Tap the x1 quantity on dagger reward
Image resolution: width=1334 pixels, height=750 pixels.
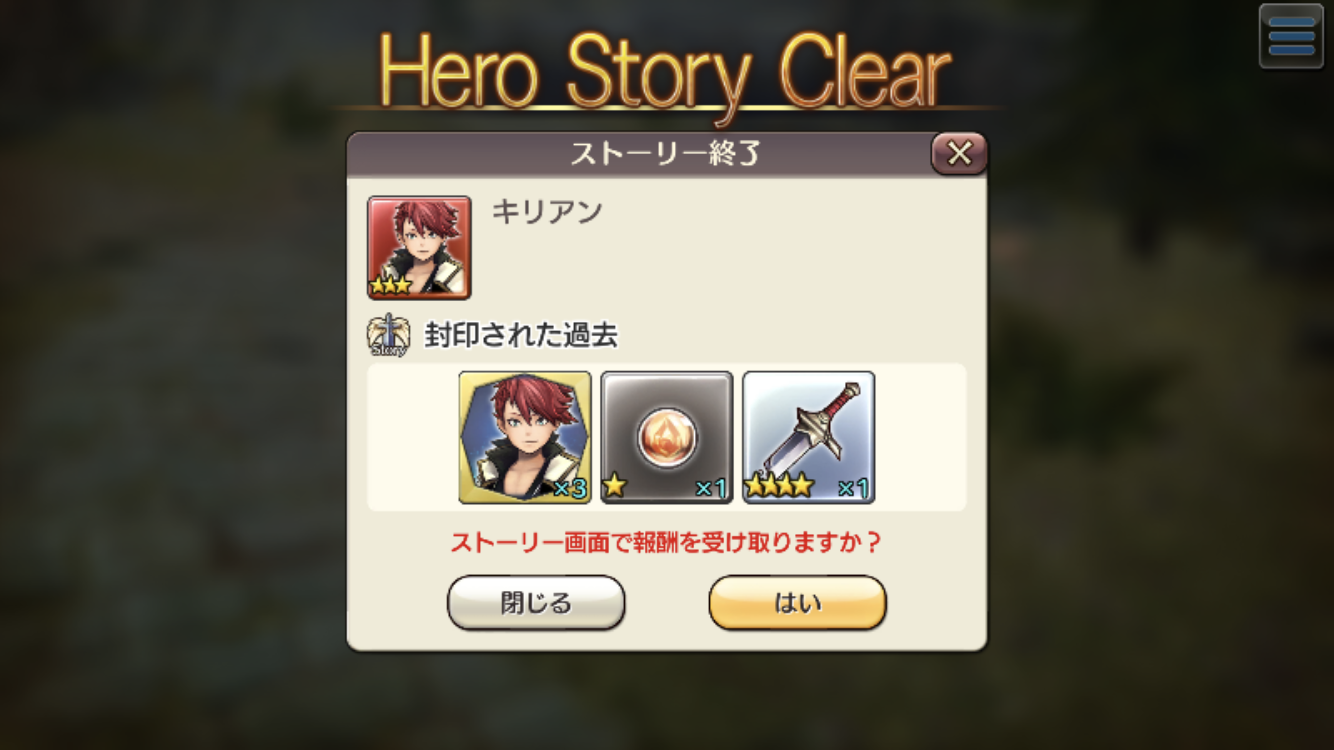click(x=854, y=488)
